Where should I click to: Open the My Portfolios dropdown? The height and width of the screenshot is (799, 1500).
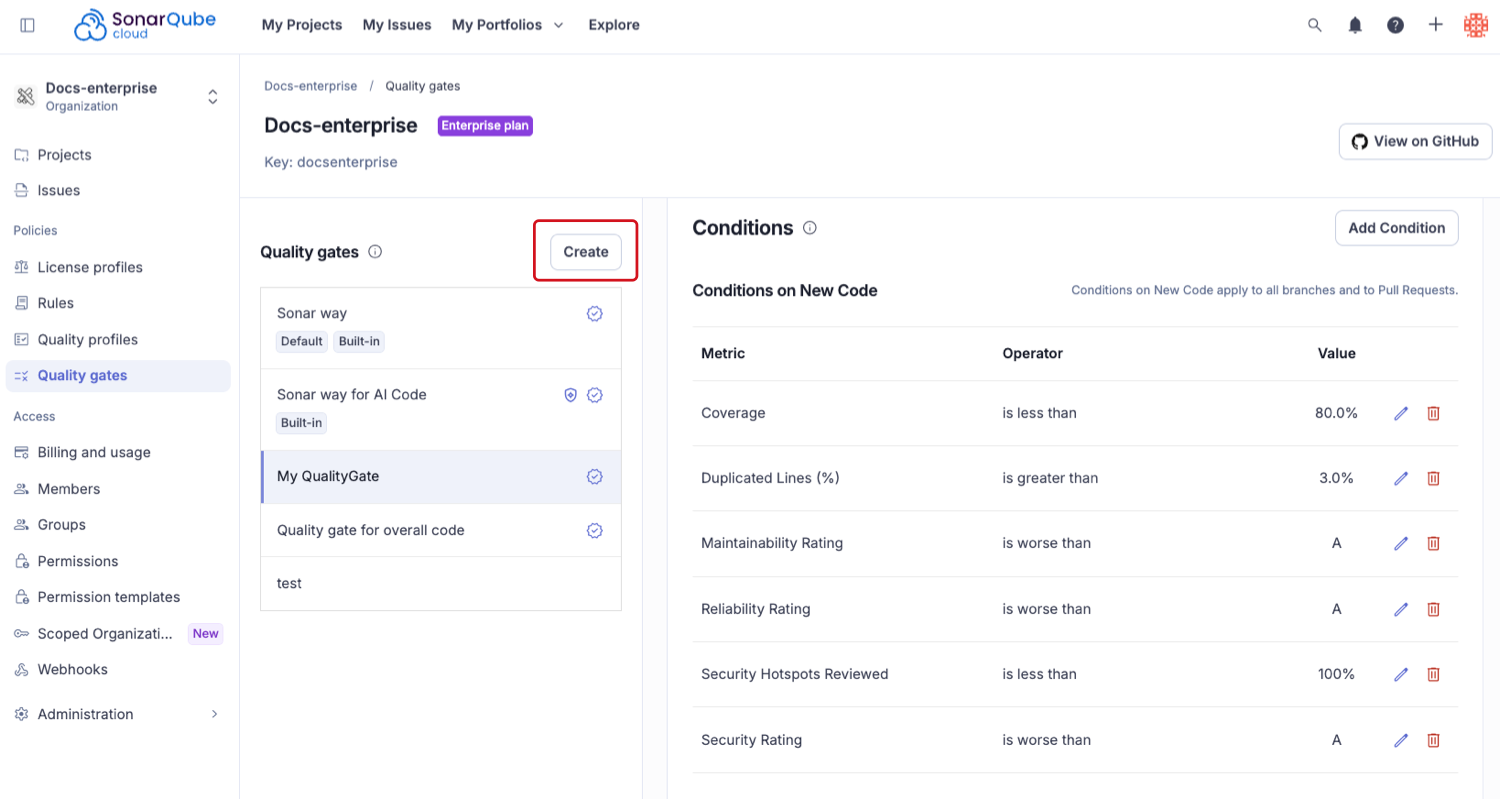508,25
